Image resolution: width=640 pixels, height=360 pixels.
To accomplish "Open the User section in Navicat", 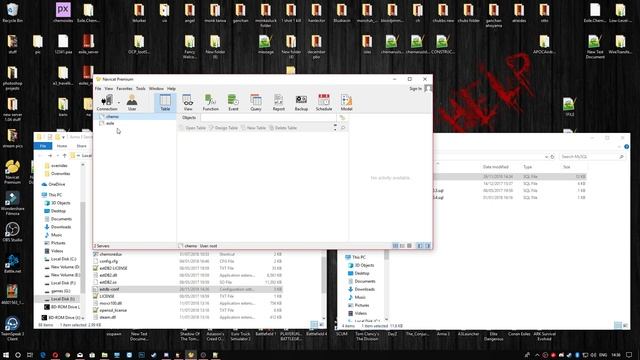I will click(x=132, y=102).
